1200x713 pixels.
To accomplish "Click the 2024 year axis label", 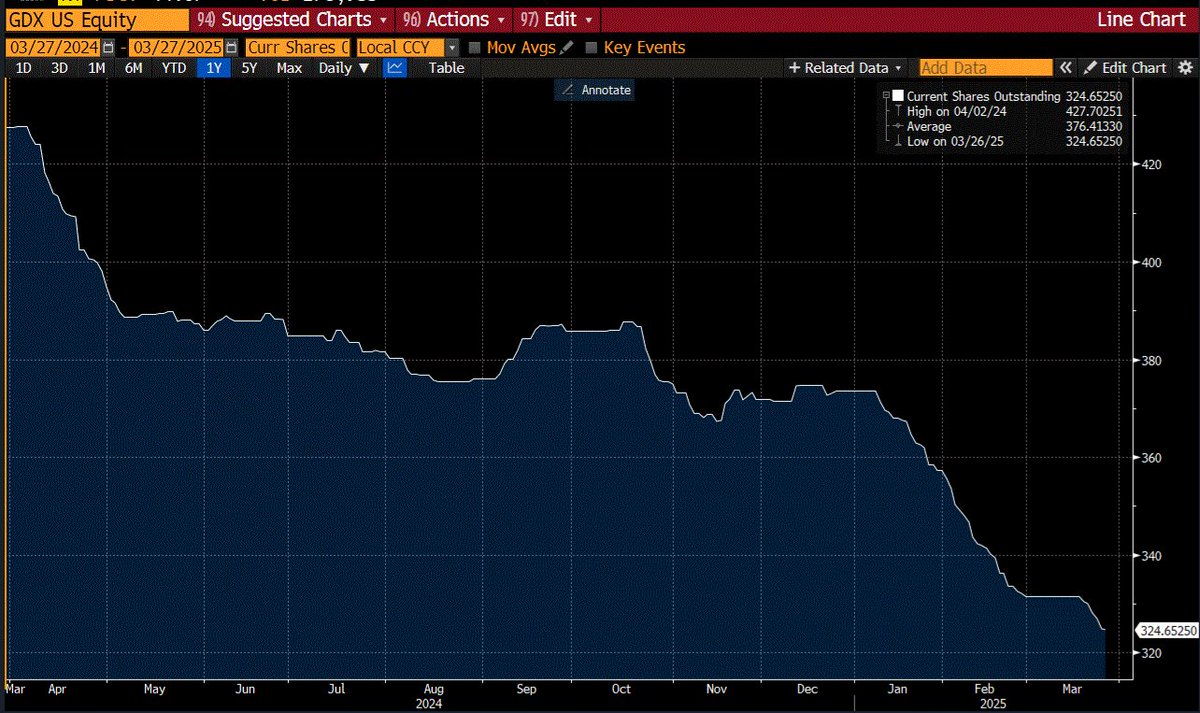I will (431, 703).
